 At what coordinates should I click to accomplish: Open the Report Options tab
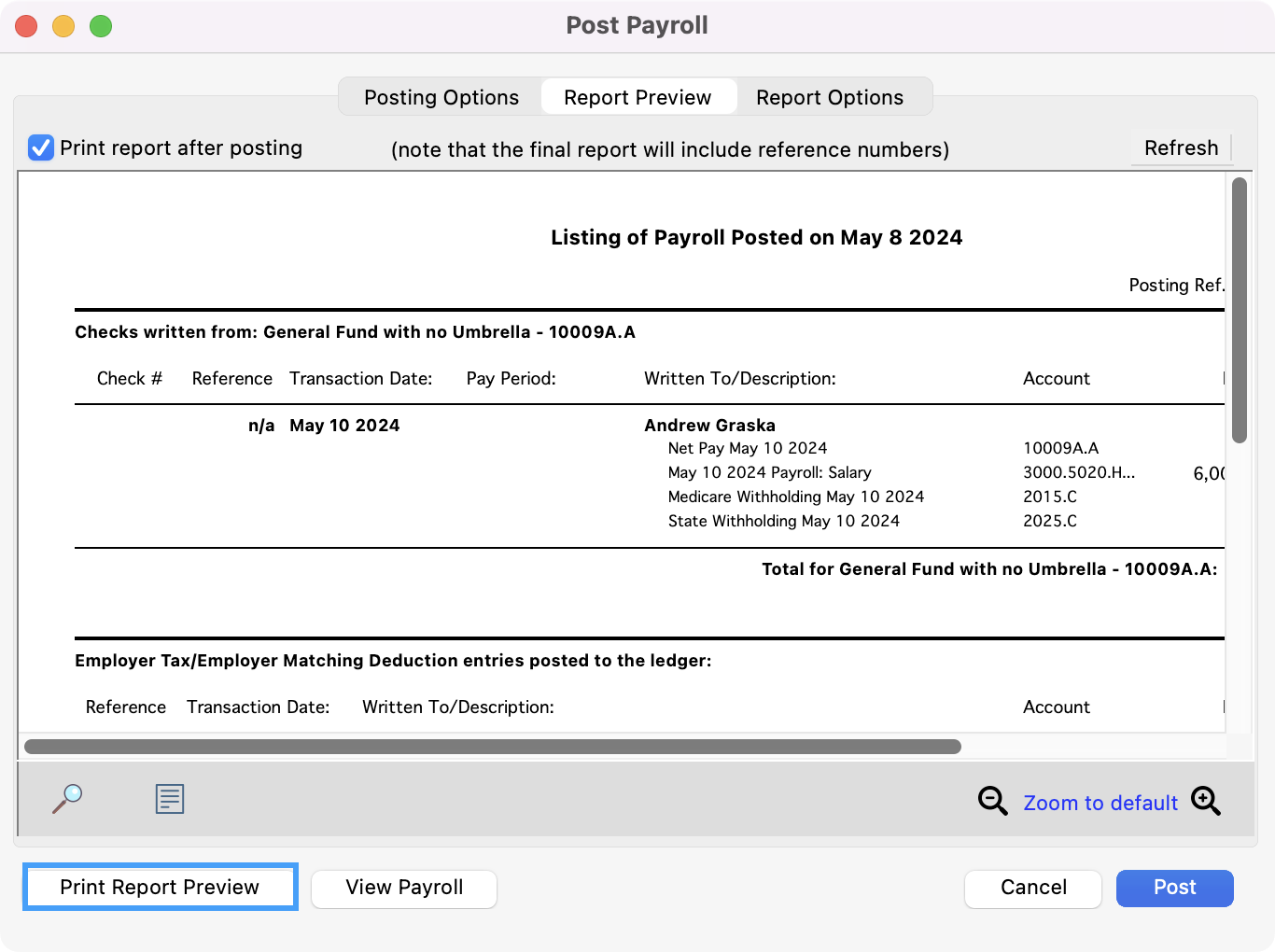829,97
